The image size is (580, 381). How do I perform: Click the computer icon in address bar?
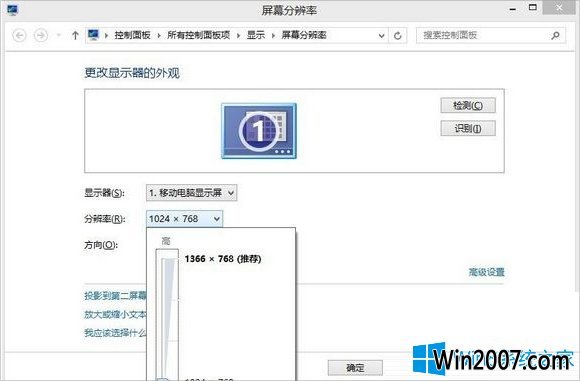click(x=93, y=35)
